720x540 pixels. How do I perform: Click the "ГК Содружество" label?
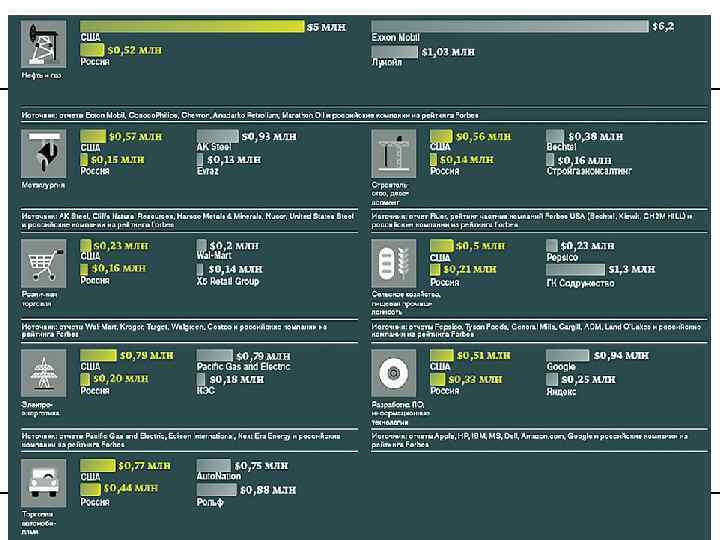pyautogui.click(x=580, y=283)
